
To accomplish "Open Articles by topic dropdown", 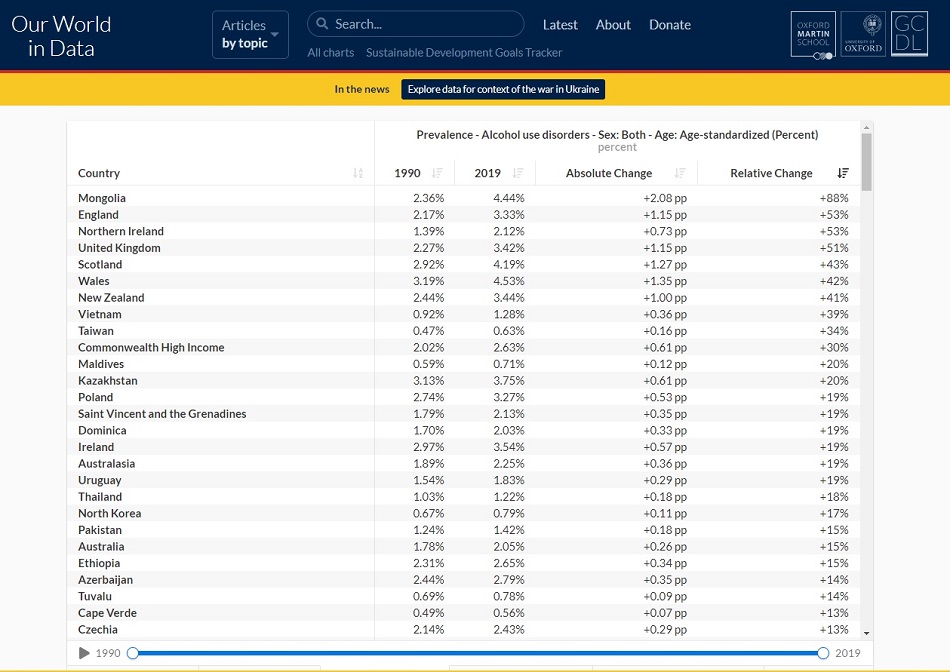I will 250,35.
